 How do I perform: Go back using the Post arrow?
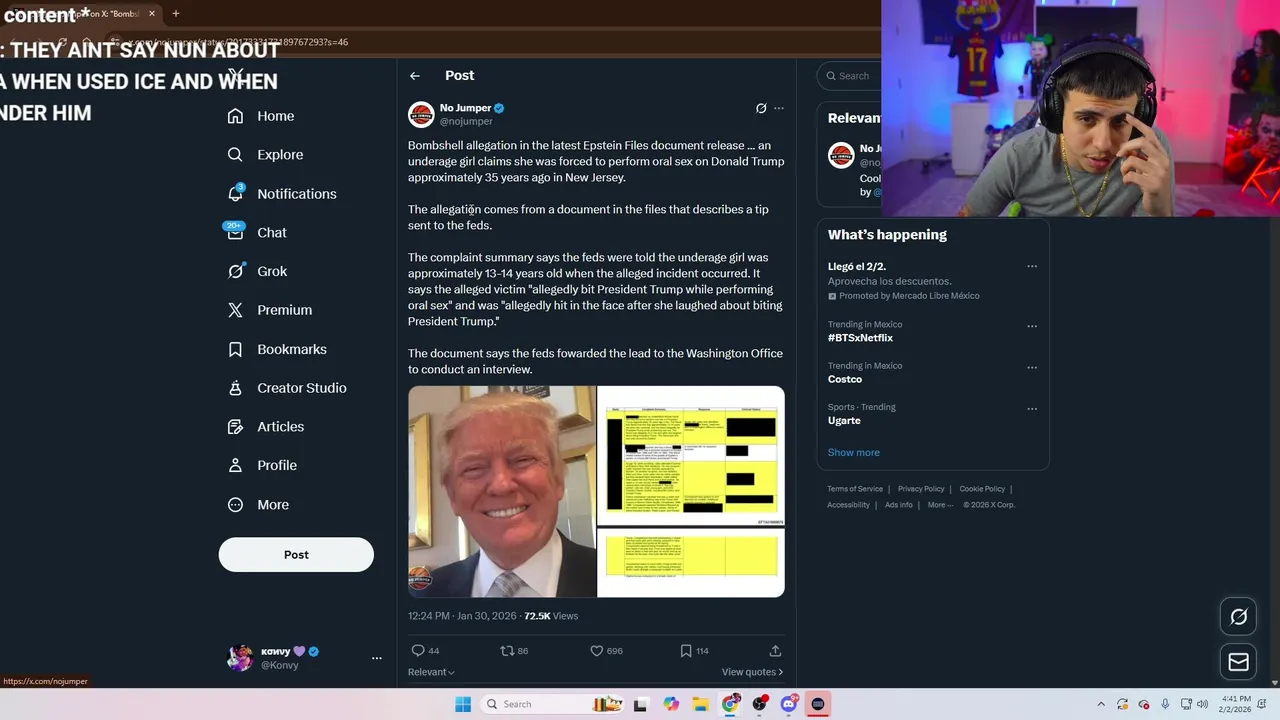point(415,76)
